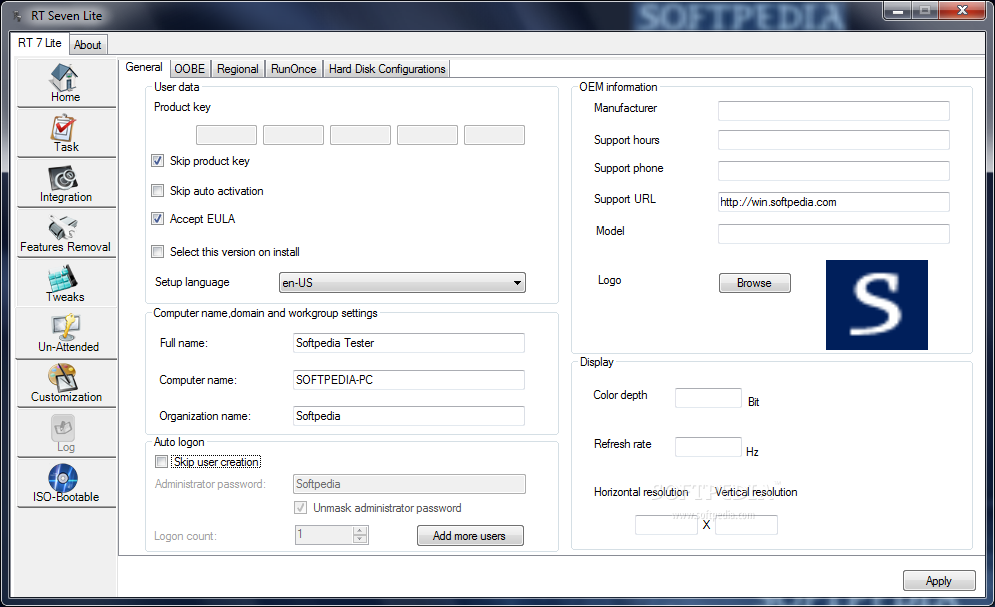Enable Select this version on install

coord(157,252)
